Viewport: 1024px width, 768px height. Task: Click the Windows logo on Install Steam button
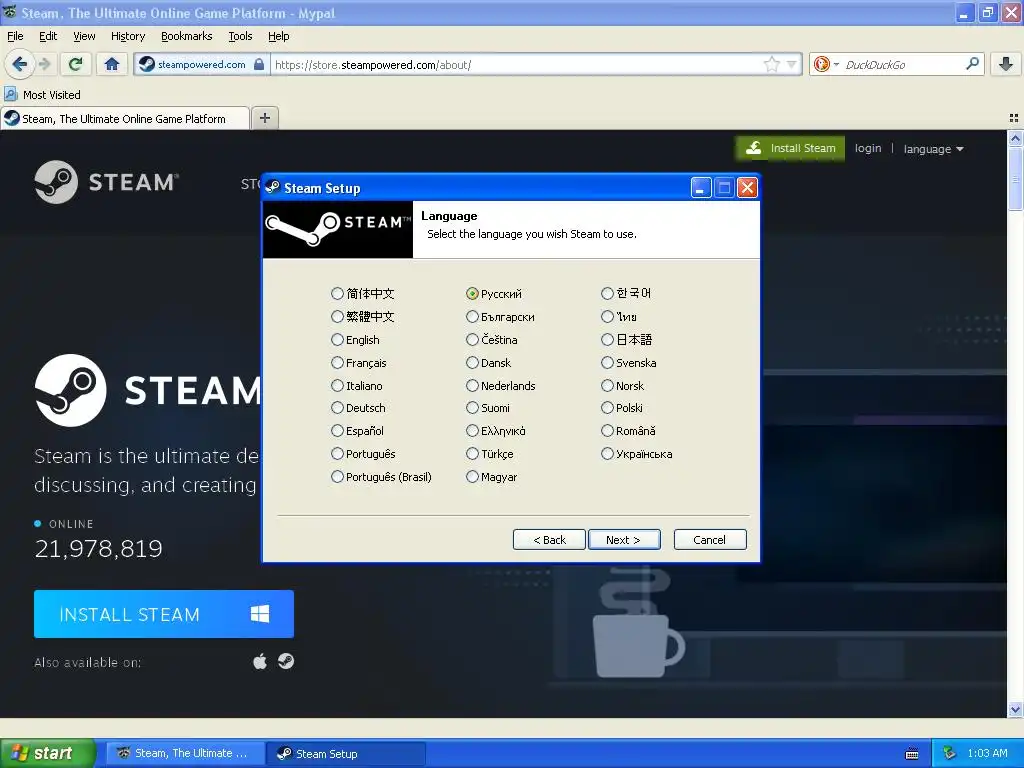[260, 614]
